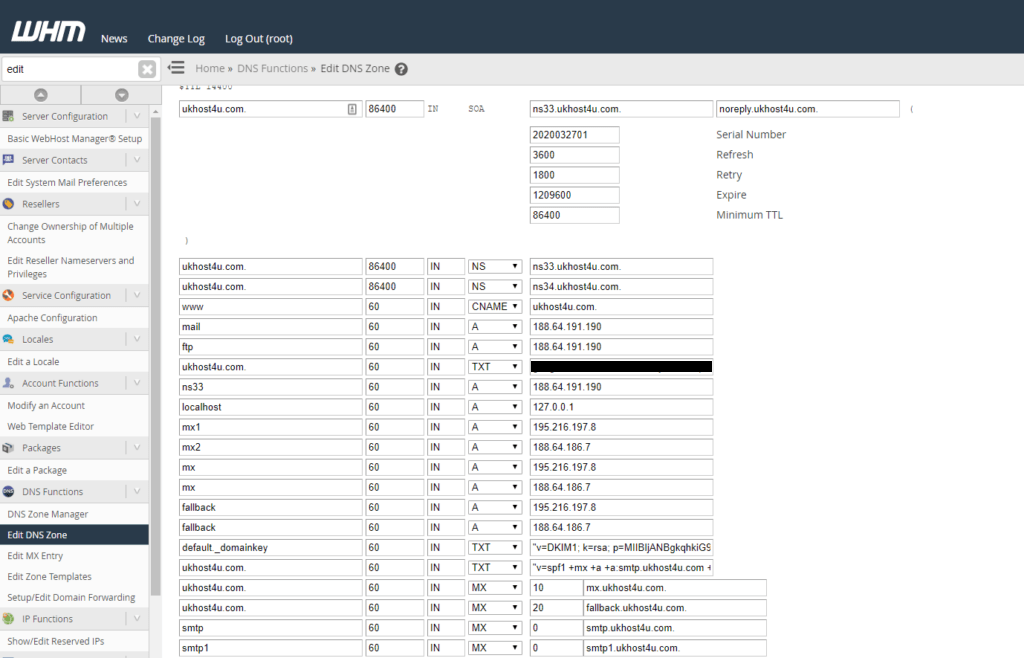The width and height of the screenshot is (1024, 658).
Task: Open Edit Zone Templates
Action: point(50,576)
